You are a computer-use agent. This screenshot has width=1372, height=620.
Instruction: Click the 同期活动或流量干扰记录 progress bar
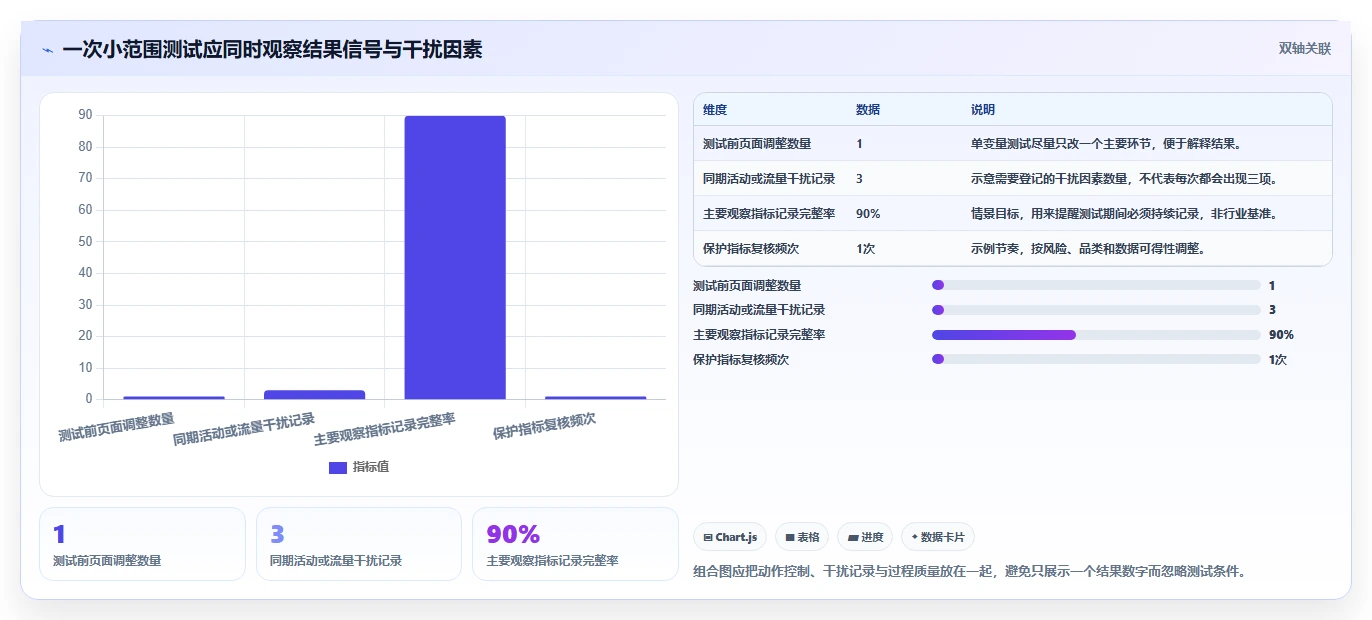coord(1096,310)
